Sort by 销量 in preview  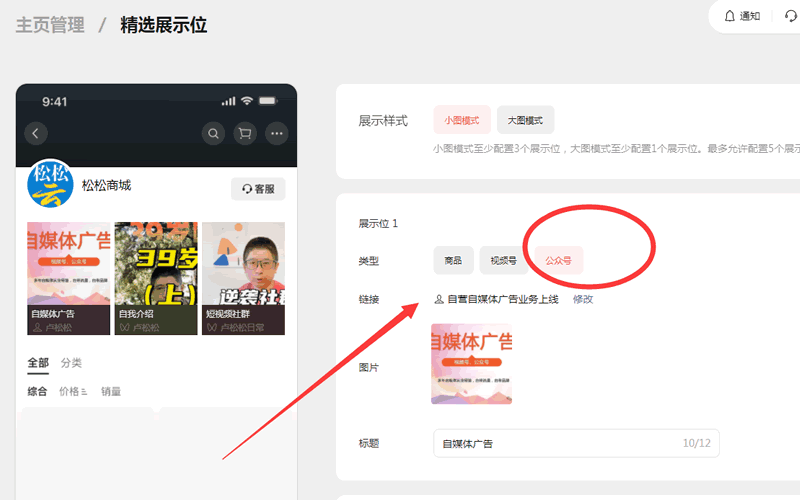(x=111, y=391)
